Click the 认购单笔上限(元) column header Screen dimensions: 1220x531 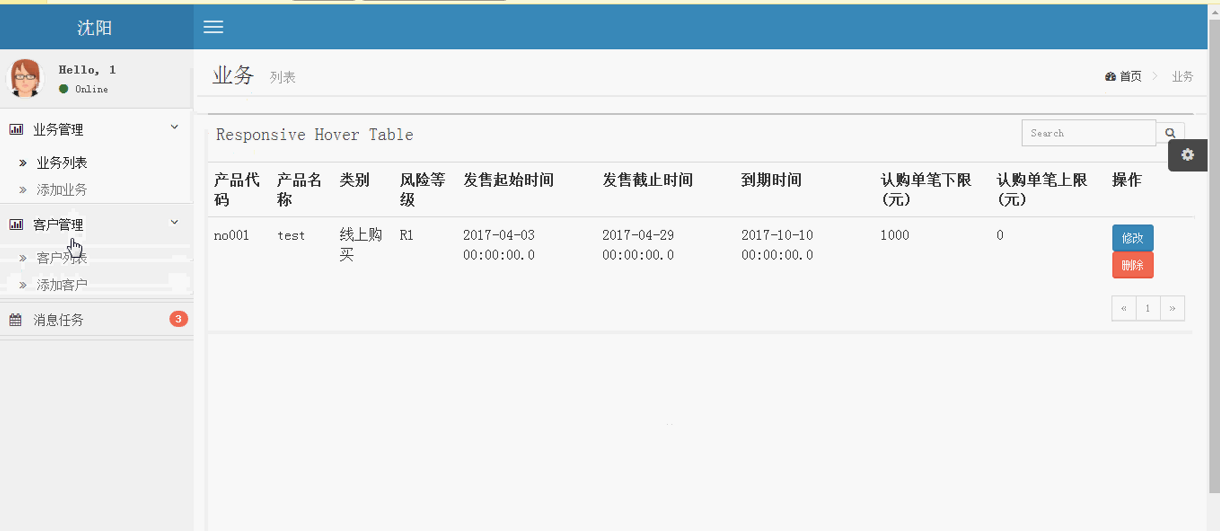(x=1042, y=190)
